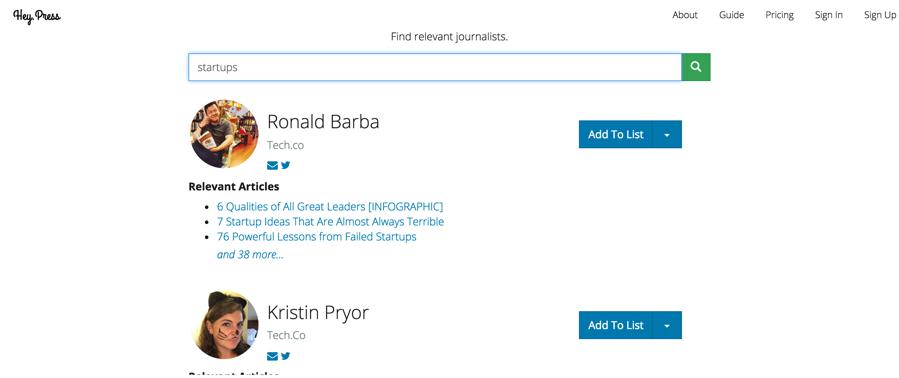Expand dropdown arrow beside Kristin Pryor's Add To List
899x378 pixels.
[x=667, y=325]
